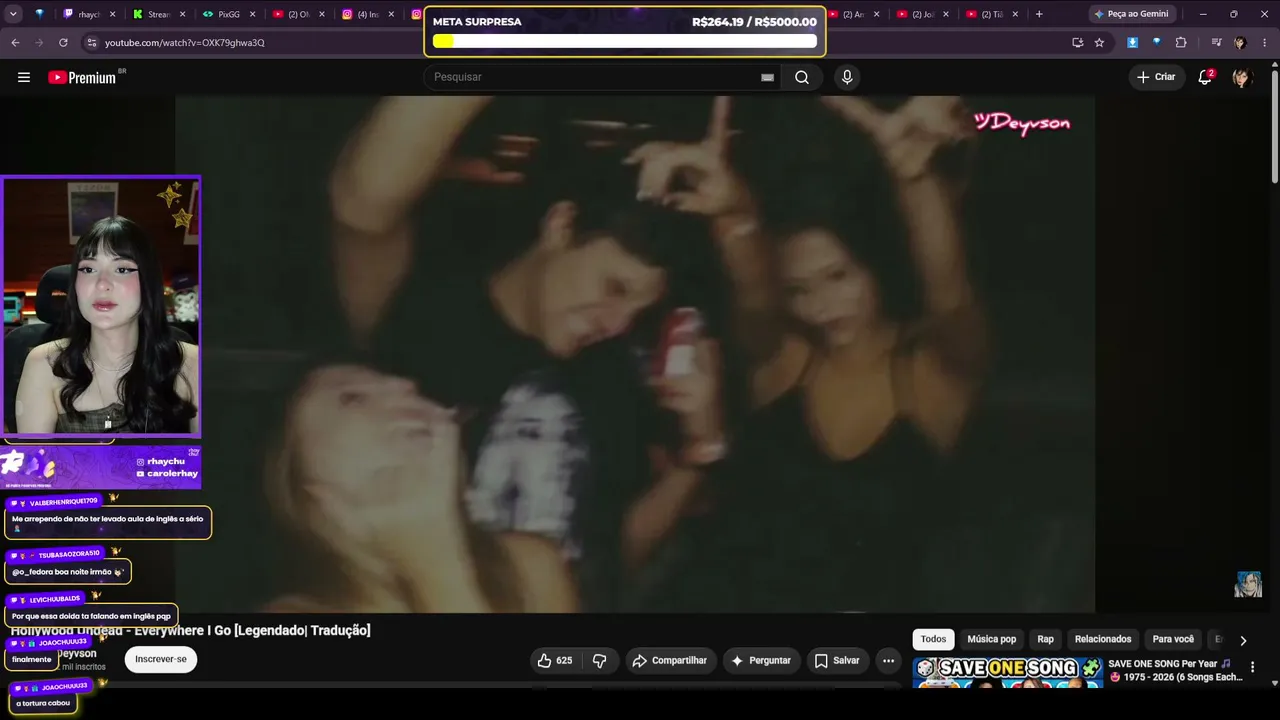Go back in browser history

click(x=15, y=42)
